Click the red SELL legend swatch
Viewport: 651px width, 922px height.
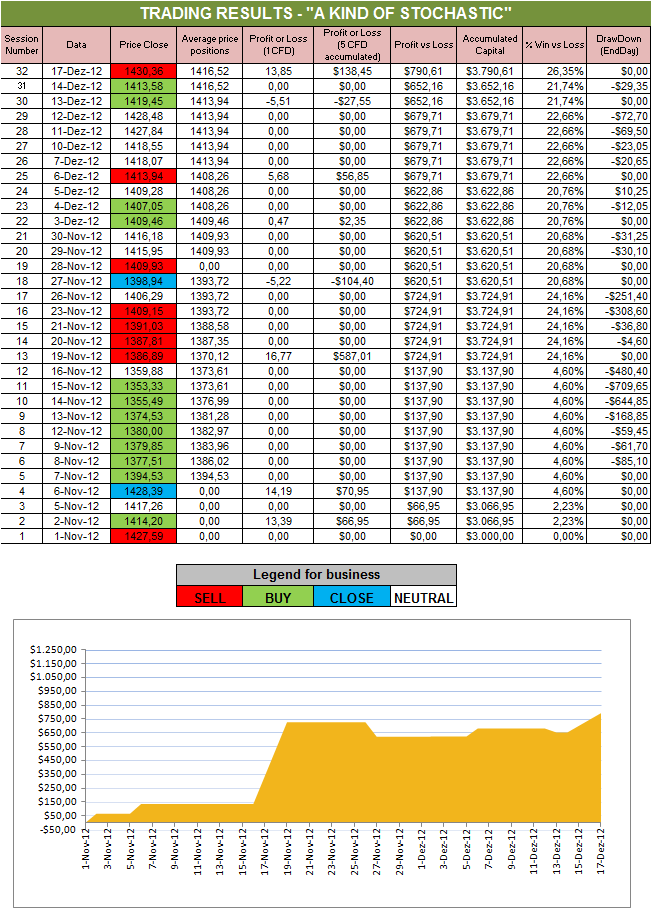tap(209, 597)
